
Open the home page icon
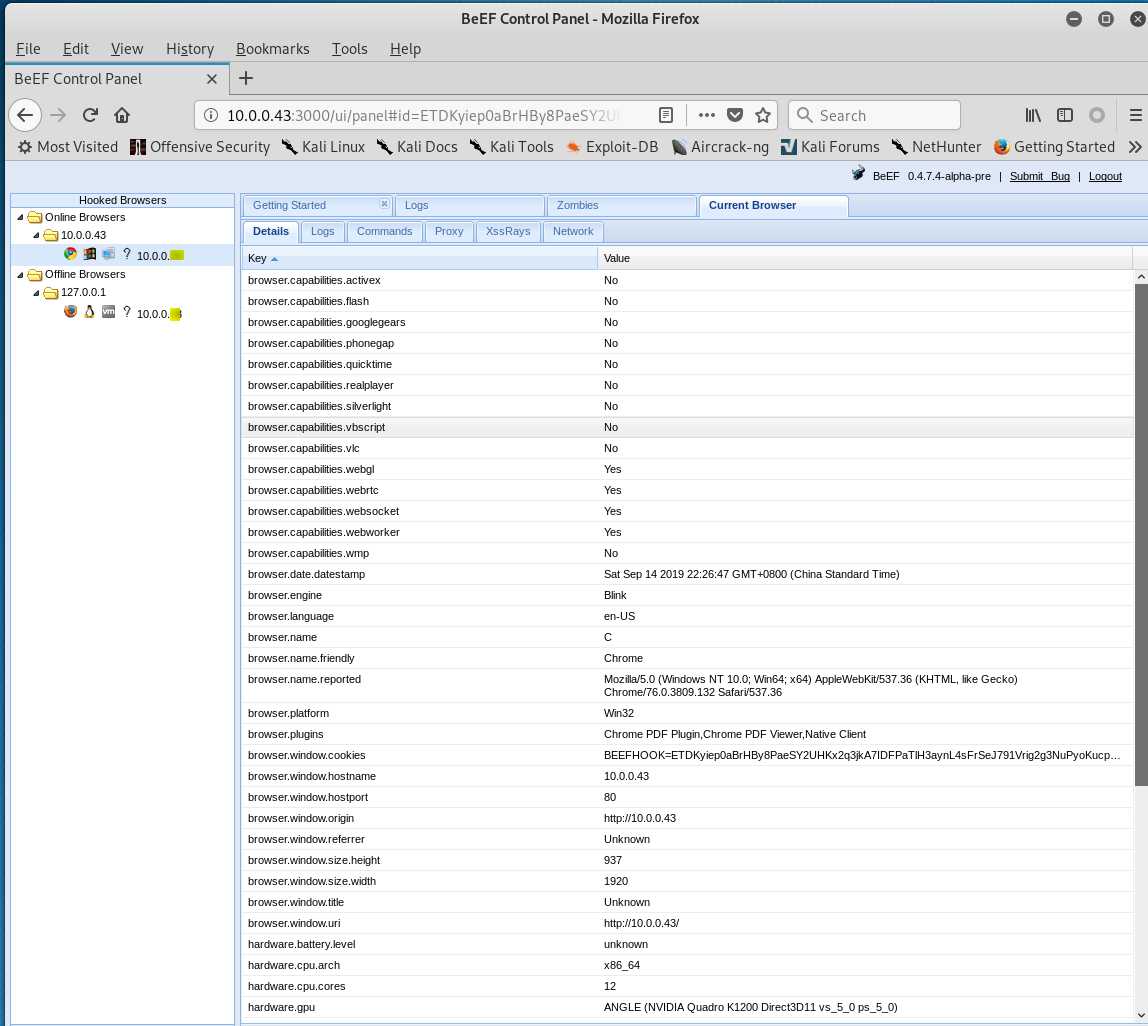(122, 115)
